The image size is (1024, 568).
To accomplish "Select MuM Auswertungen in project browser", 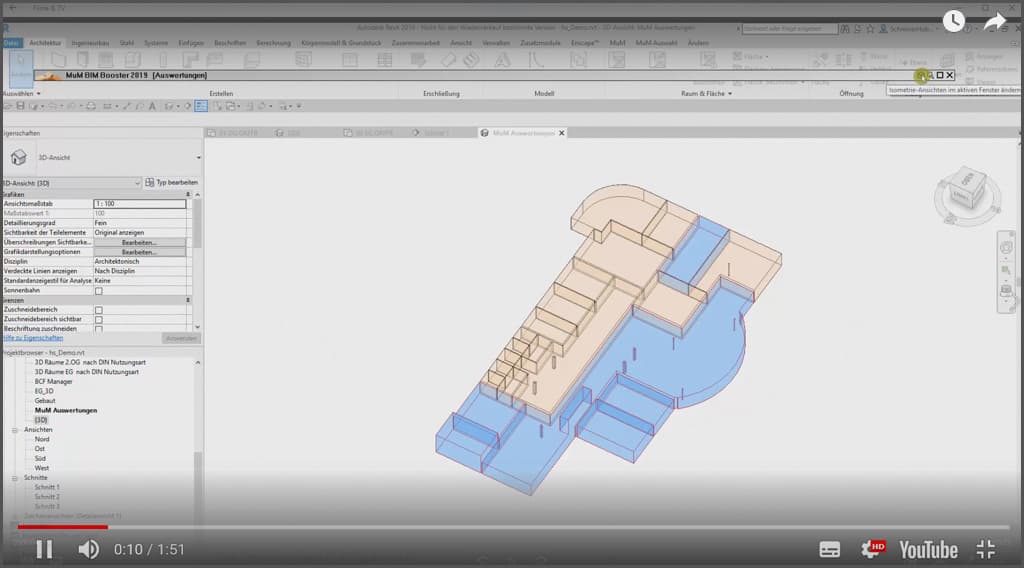I will click(x=66, y=411).
